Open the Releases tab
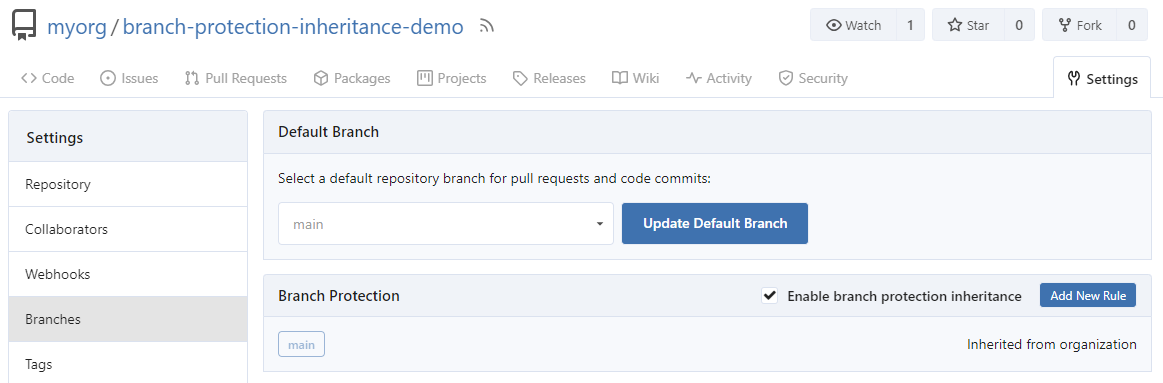This screenshot has height=383, width=1163. click(549, 78)
